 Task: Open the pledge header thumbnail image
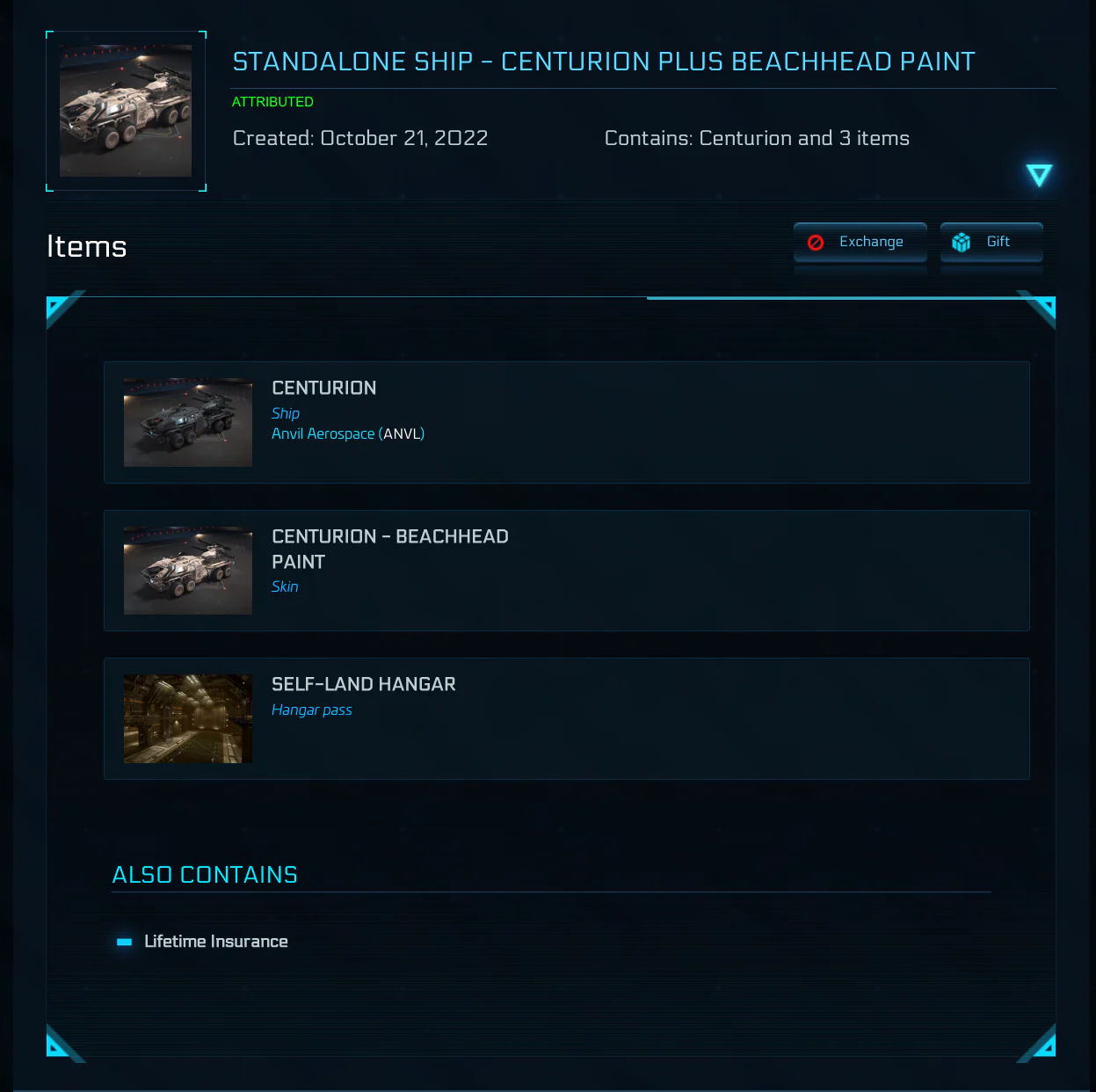coord(126,111)
